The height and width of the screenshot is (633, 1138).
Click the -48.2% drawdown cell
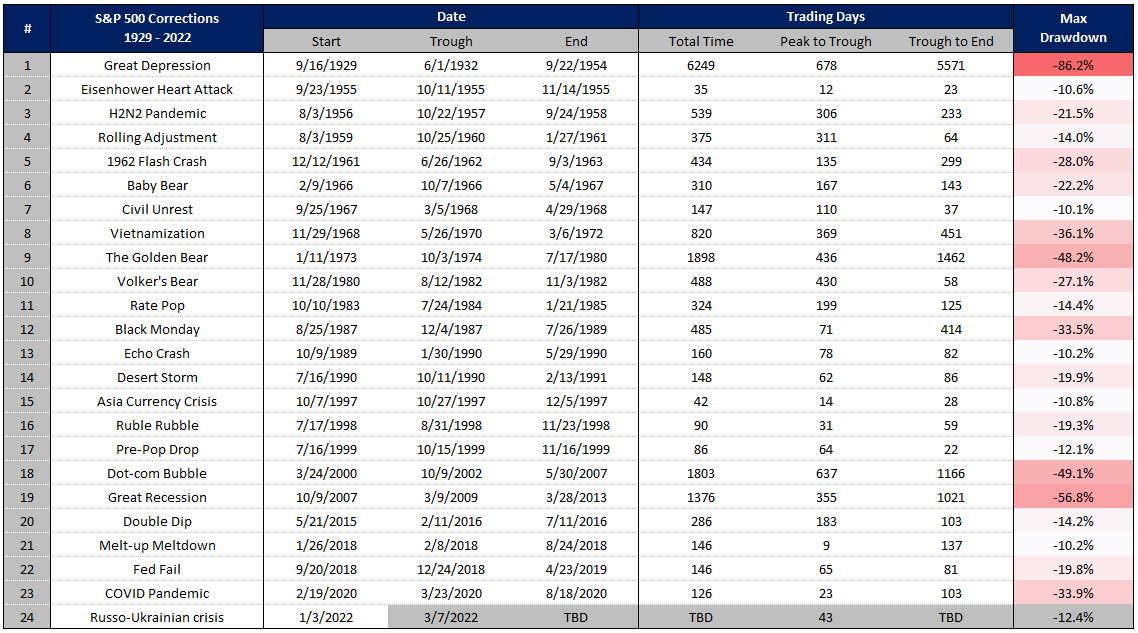point(1073,257)
